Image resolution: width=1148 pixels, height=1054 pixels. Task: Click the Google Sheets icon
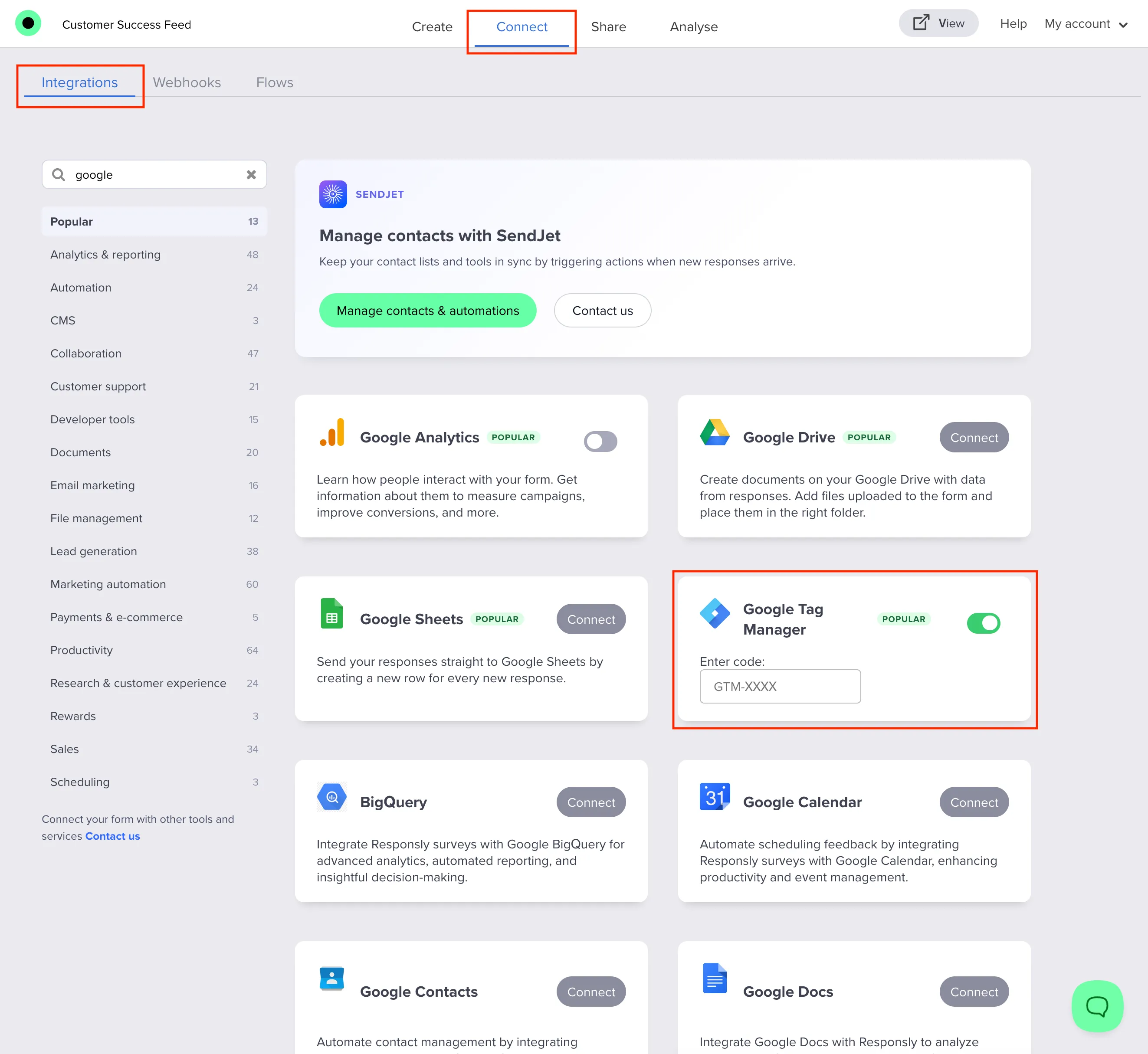pos(332,613)
